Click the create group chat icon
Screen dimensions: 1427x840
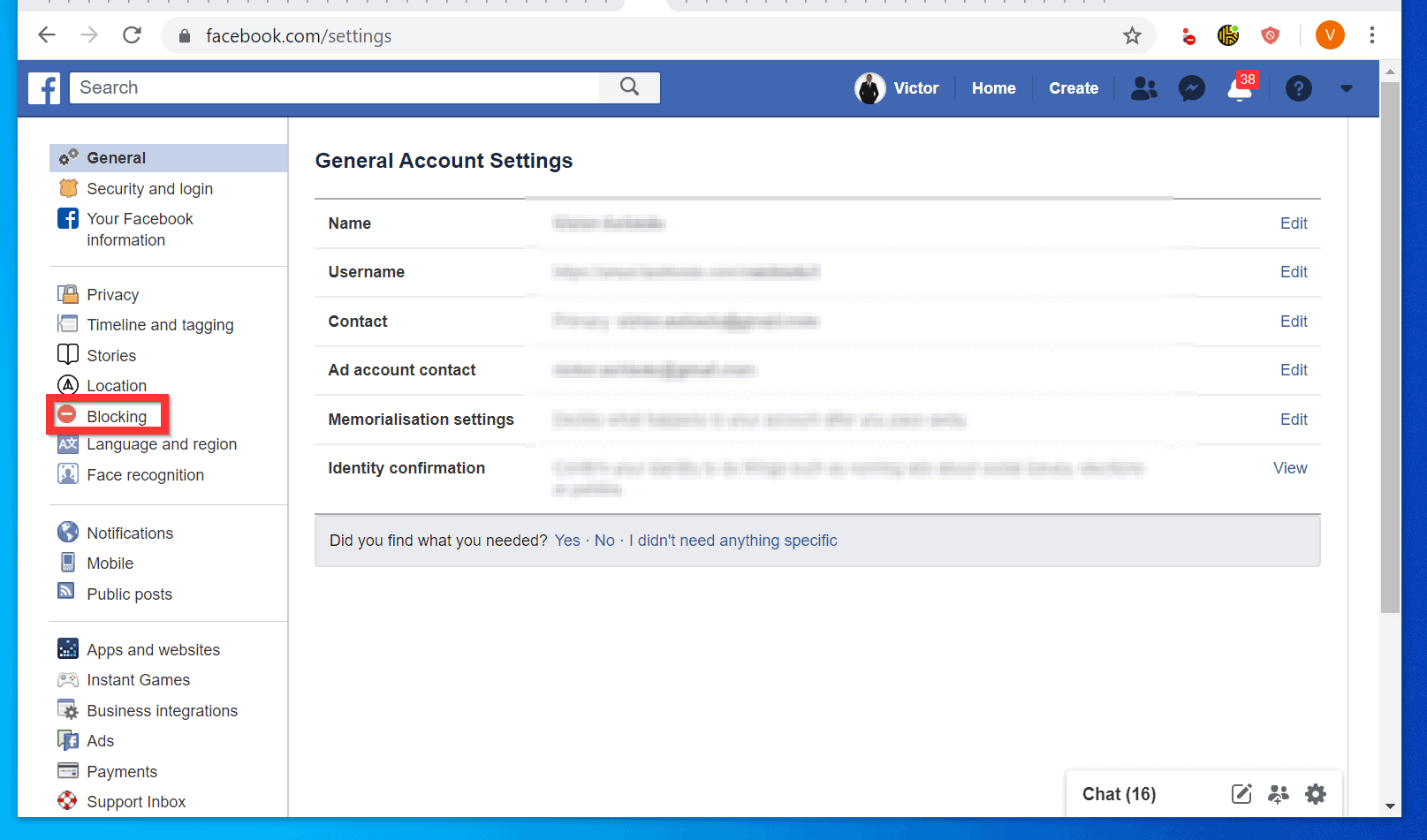point(1279,793)
